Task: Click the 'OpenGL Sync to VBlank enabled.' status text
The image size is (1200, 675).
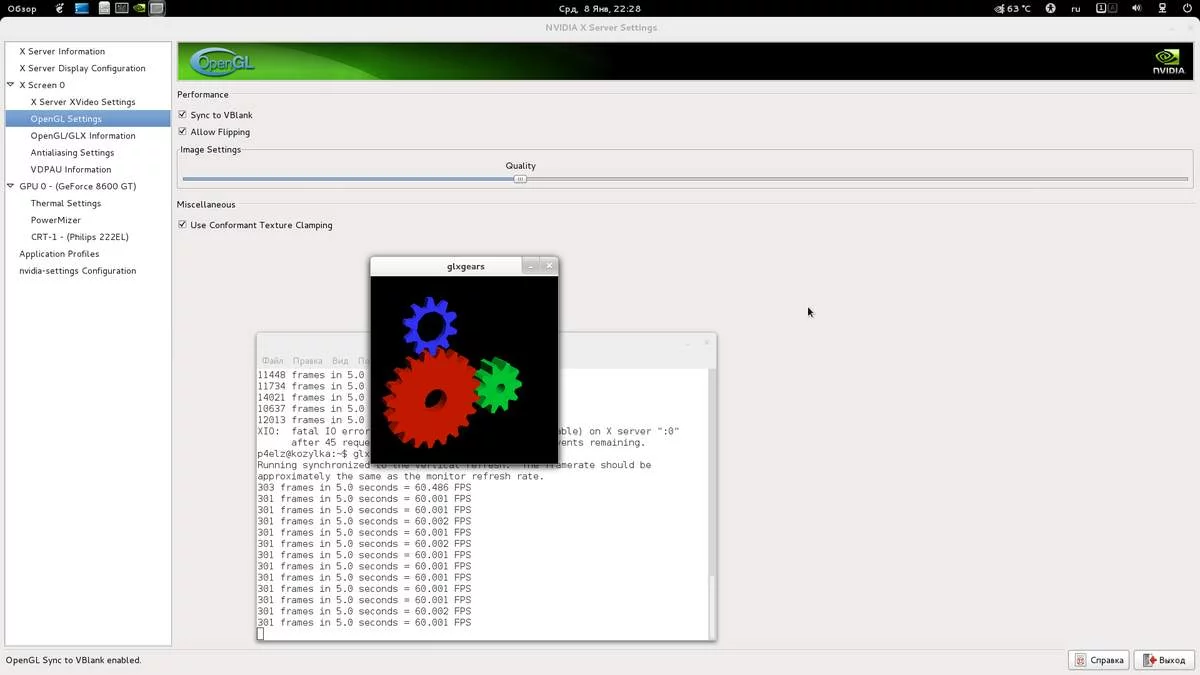Action: (x=73, y=660)
